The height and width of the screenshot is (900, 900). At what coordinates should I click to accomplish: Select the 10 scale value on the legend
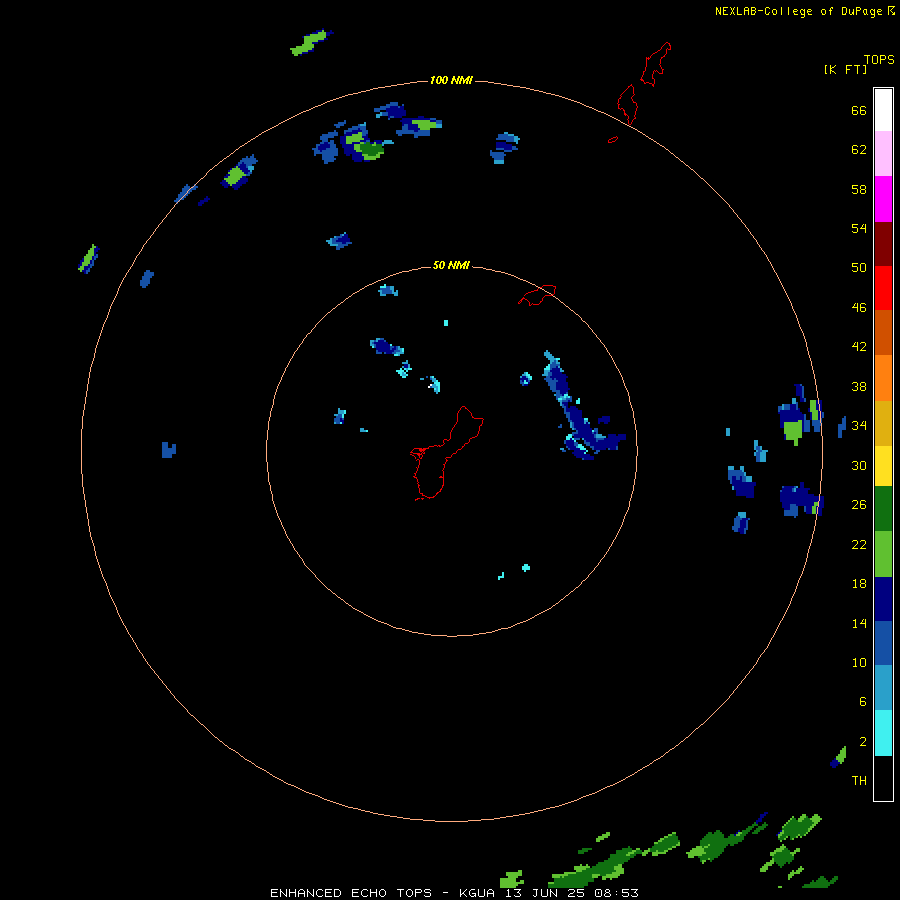pyautogui.click(x=859, y=662)
